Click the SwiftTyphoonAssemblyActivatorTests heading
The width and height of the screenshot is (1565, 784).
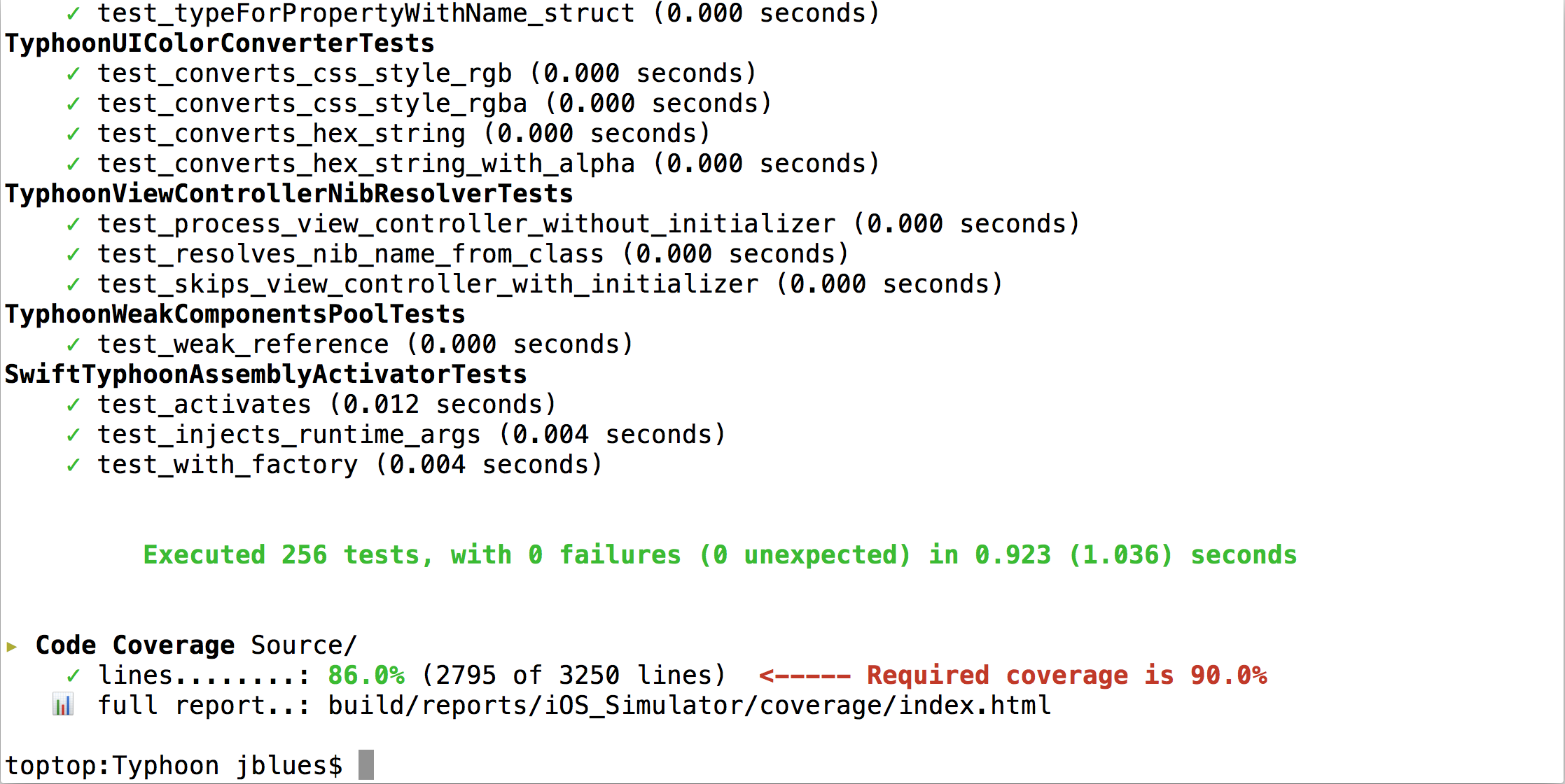[x=266, y=374]
